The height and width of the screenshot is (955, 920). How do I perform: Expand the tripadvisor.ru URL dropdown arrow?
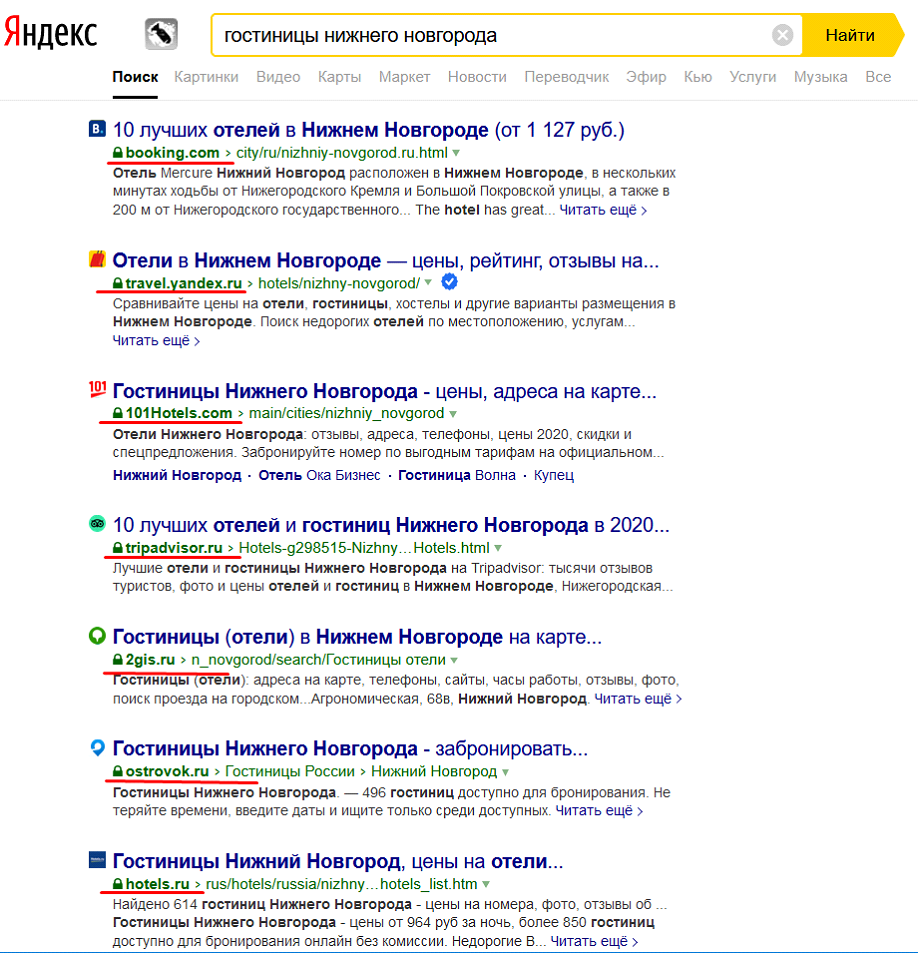coord(498,549)
